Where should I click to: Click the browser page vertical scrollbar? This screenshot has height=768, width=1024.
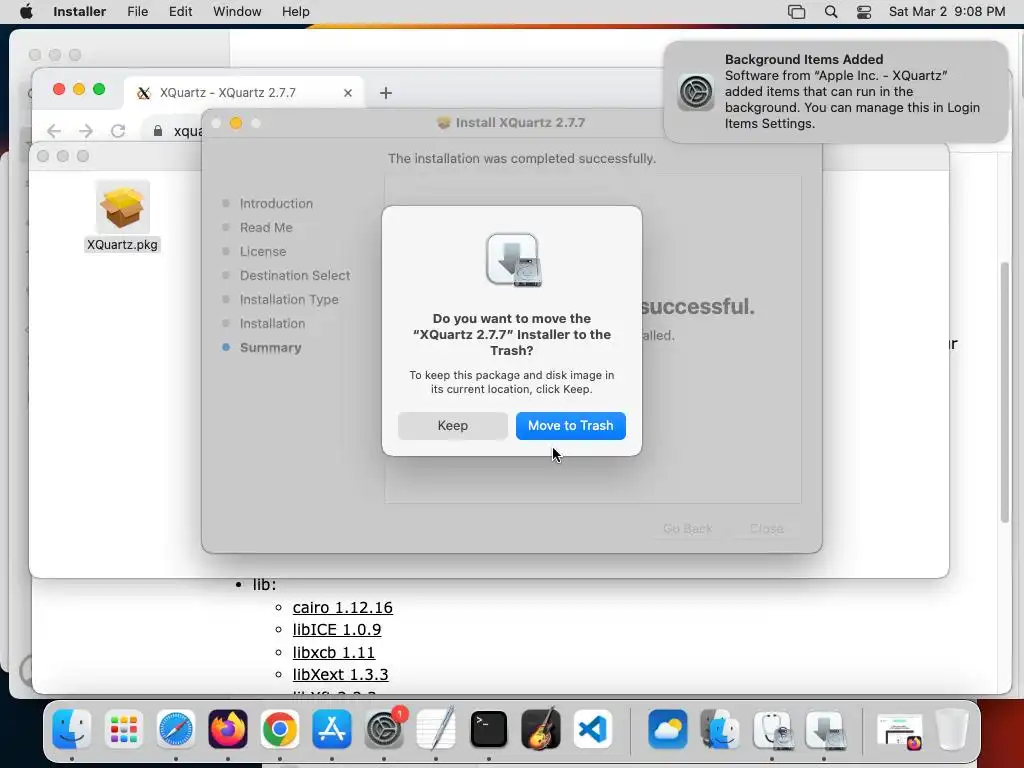tap(1004, 392)
